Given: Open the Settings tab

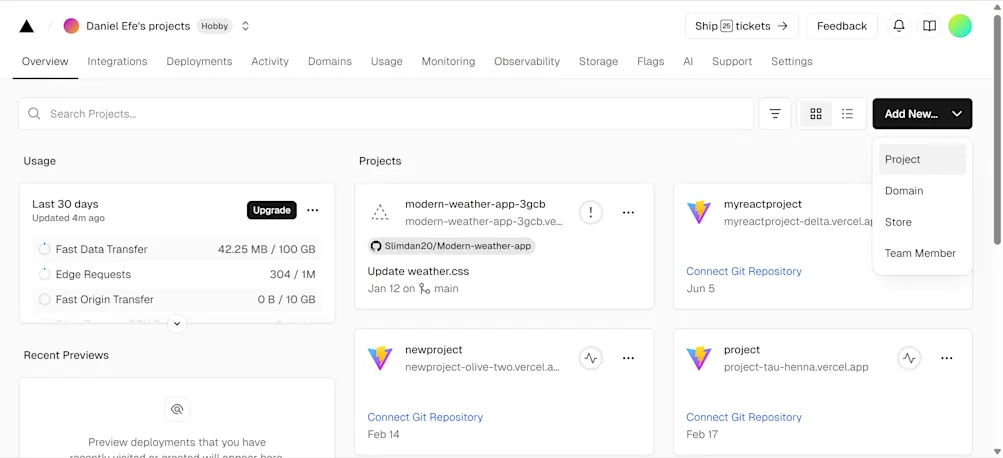Looking at the screenshot, I should click(791, 61).
